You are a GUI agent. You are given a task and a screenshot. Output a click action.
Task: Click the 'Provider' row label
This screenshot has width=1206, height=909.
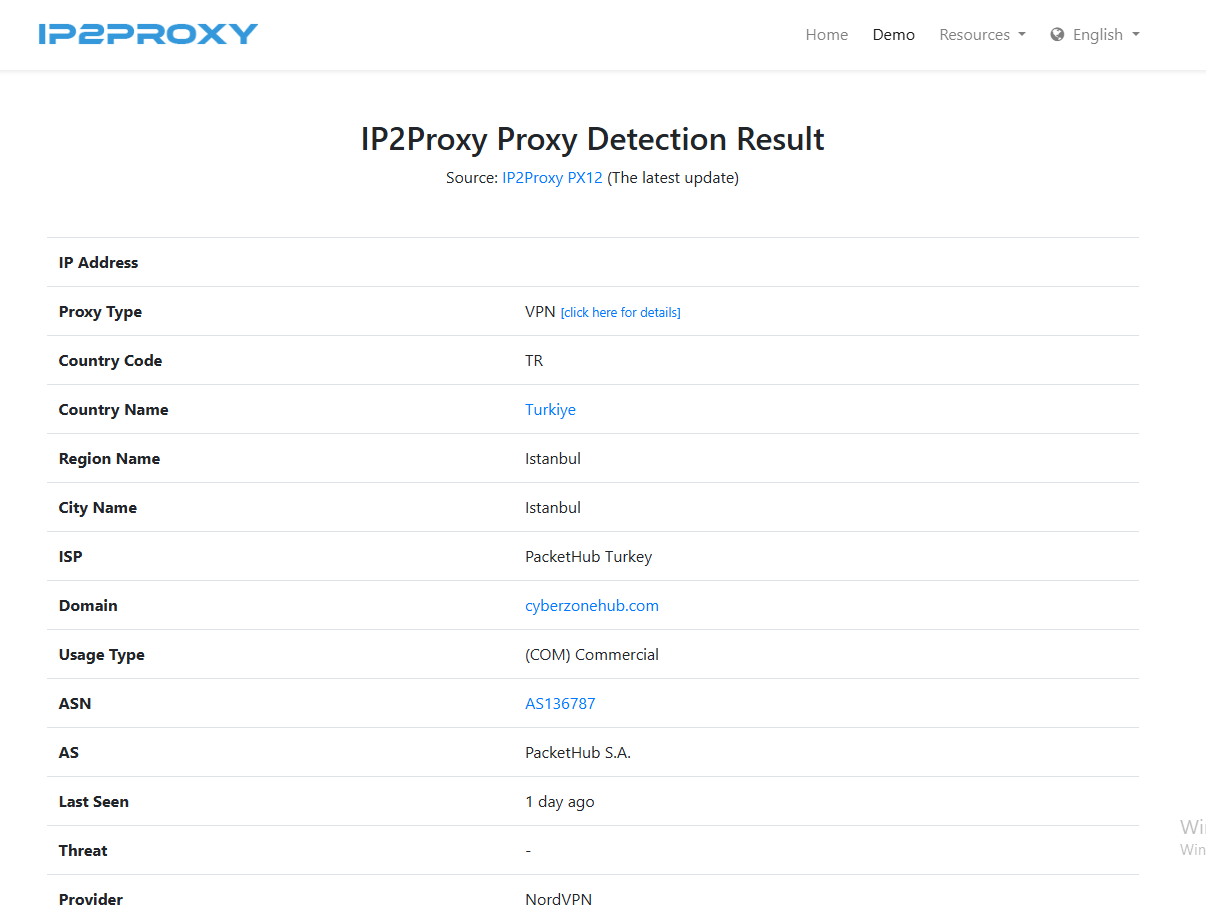point(91,900)
